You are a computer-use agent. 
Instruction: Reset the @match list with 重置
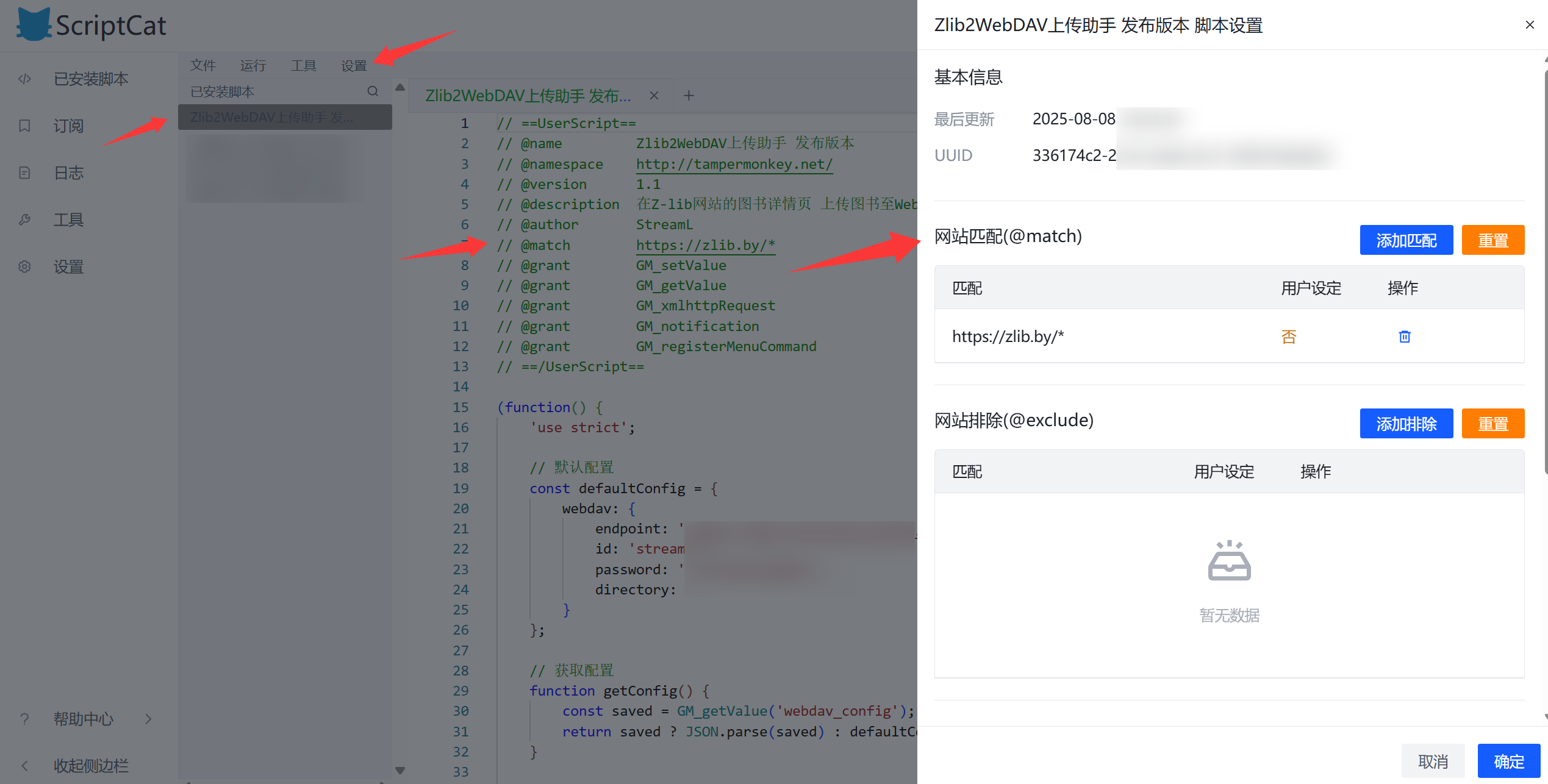pyautogui.click(x=1492, y=240)
